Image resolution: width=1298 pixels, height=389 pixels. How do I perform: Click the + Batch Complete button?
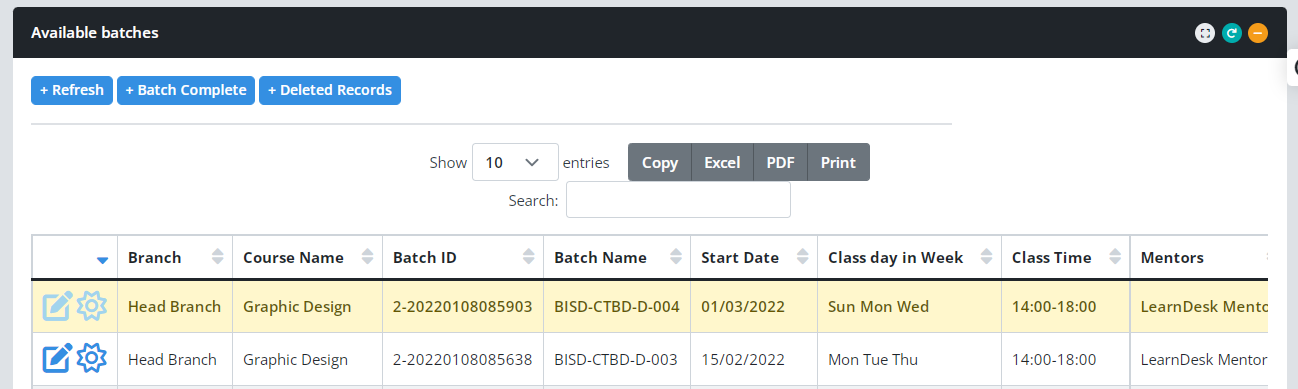[x=186, y=90]
